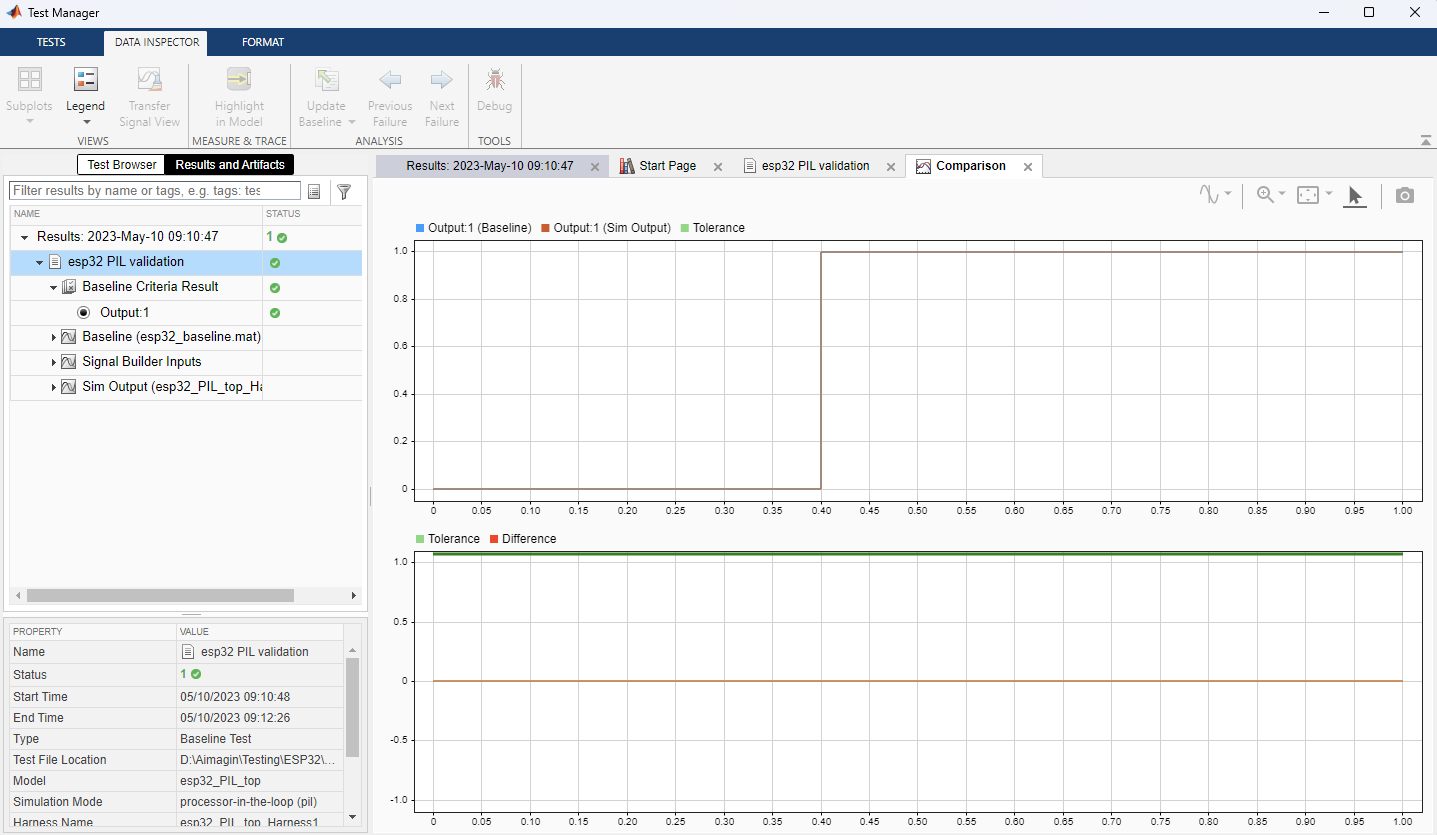This screenshot has height=835, width=1437.
Task: Click the filter results input field
Action: pos(154,190)
